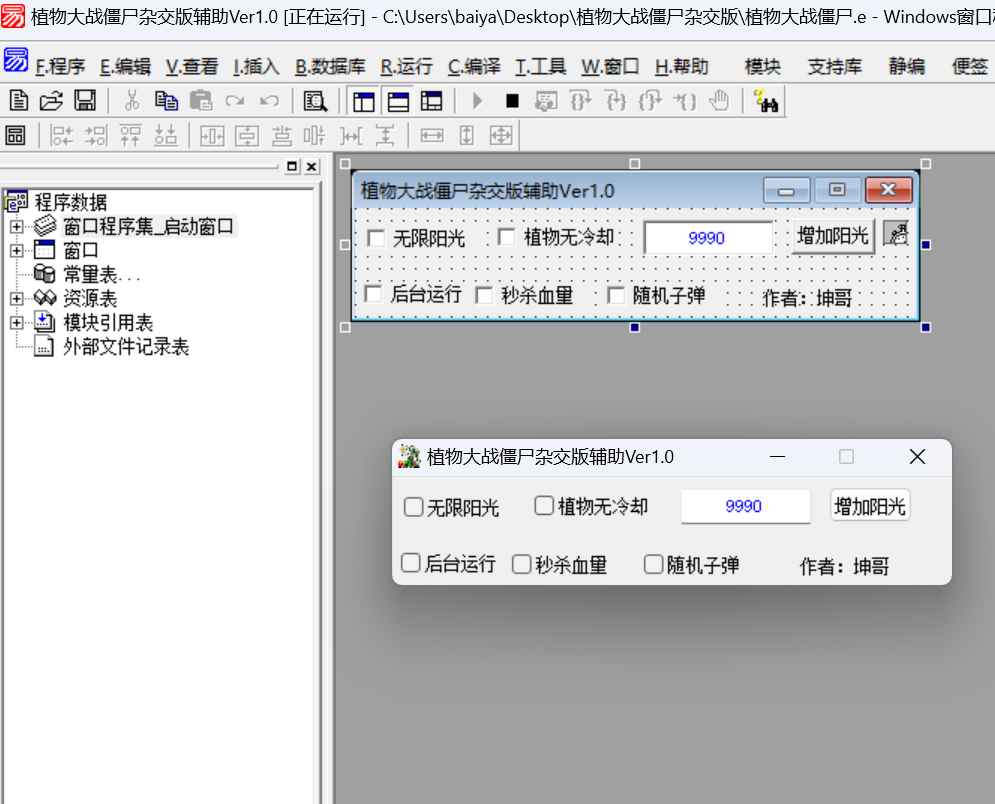Screen dimensions: 995x804
Task: Enable 无限阳光 checkbox in the running window
Action: tap(413, 507)
